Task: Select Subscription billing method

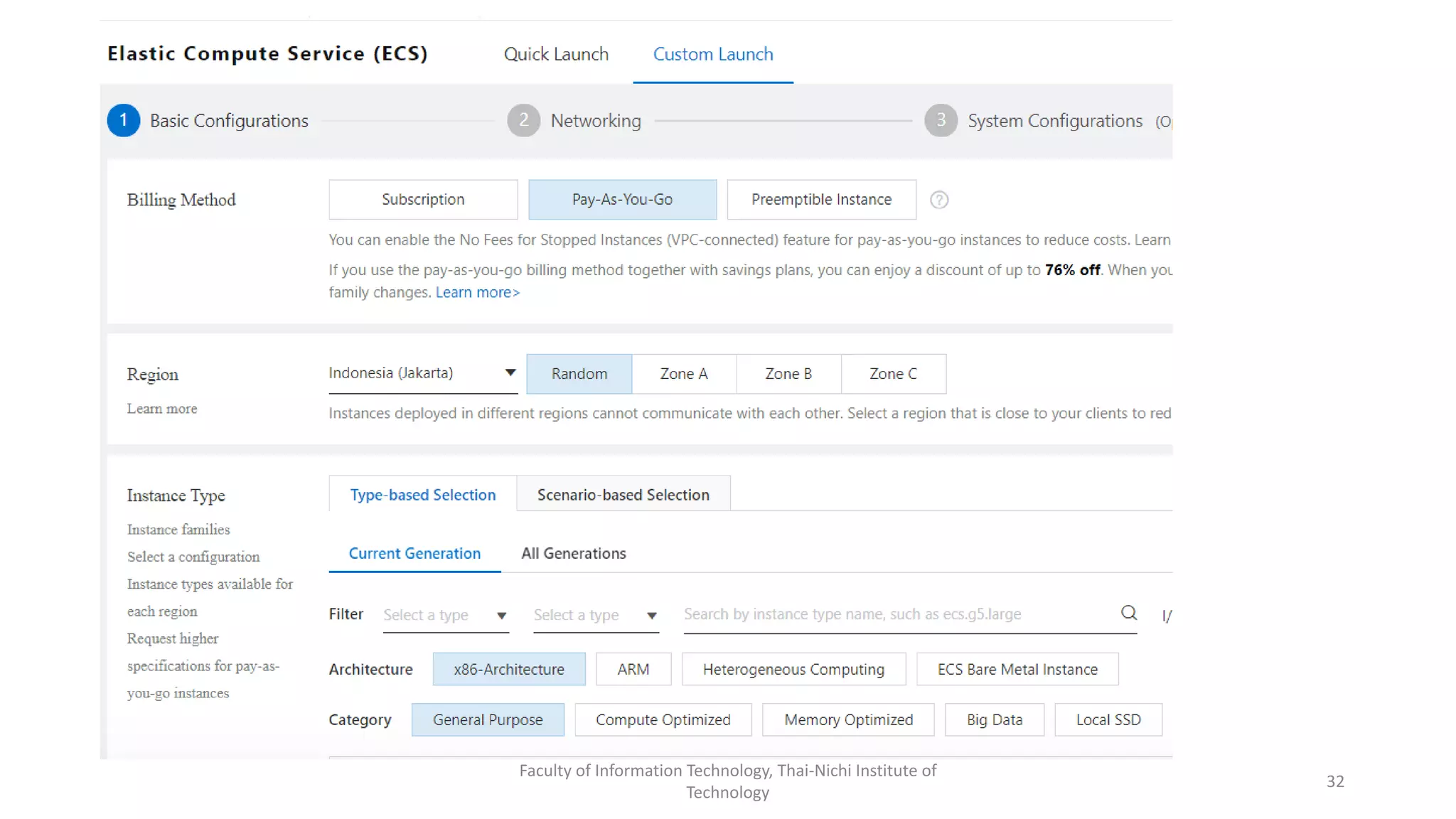Action: tap(423, 200)
